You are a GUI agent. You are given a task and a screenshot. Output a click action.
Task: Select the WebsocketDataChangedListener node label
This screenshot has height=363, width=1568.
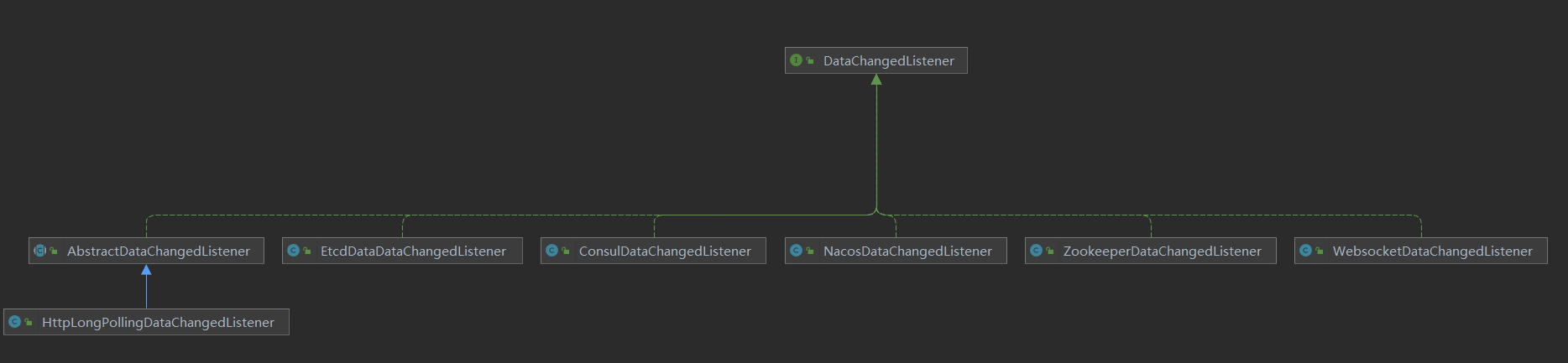pos(1432,251)
